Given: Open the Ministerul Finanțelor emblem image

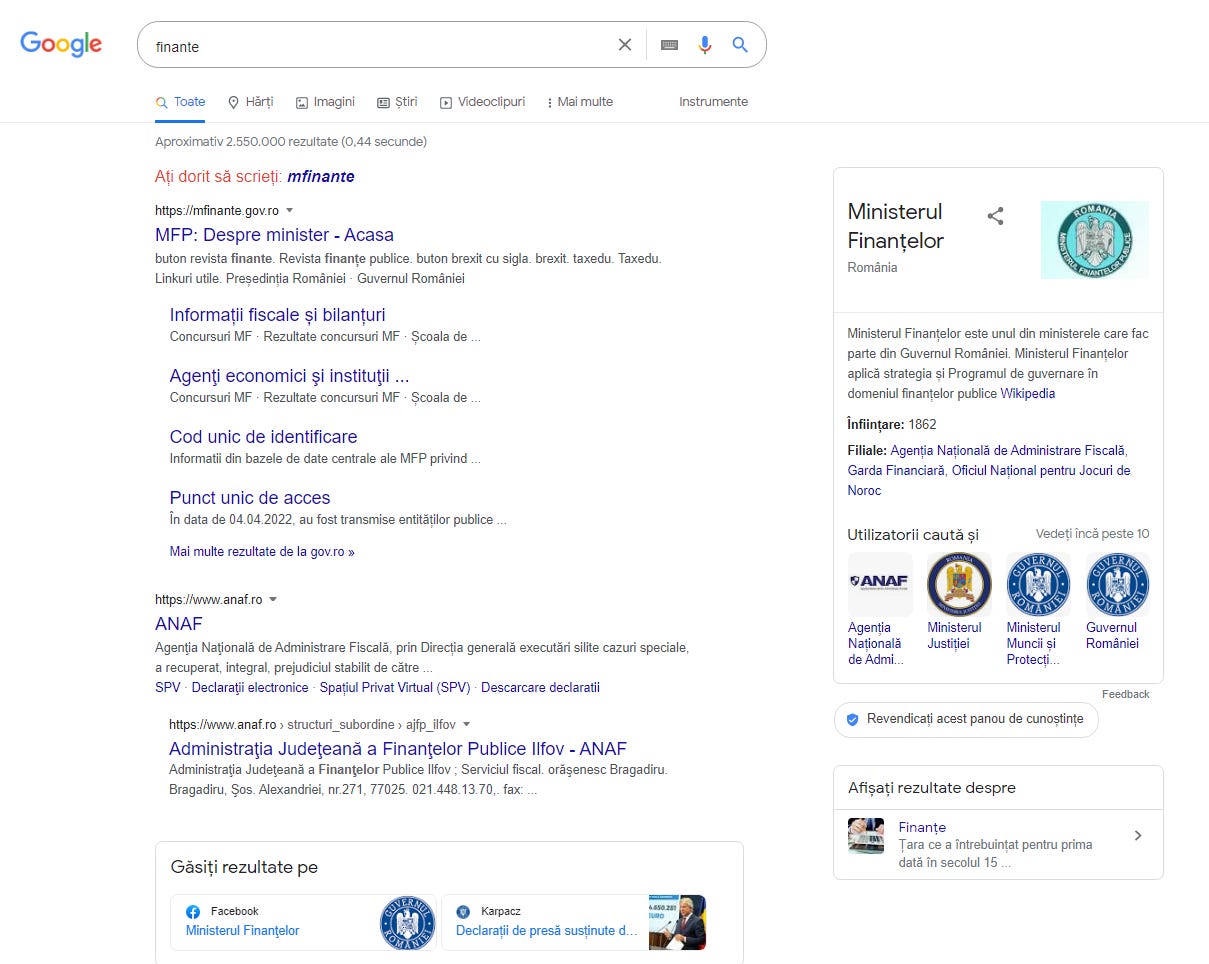Looking at the screenshot, I should tap(1094, 240).
